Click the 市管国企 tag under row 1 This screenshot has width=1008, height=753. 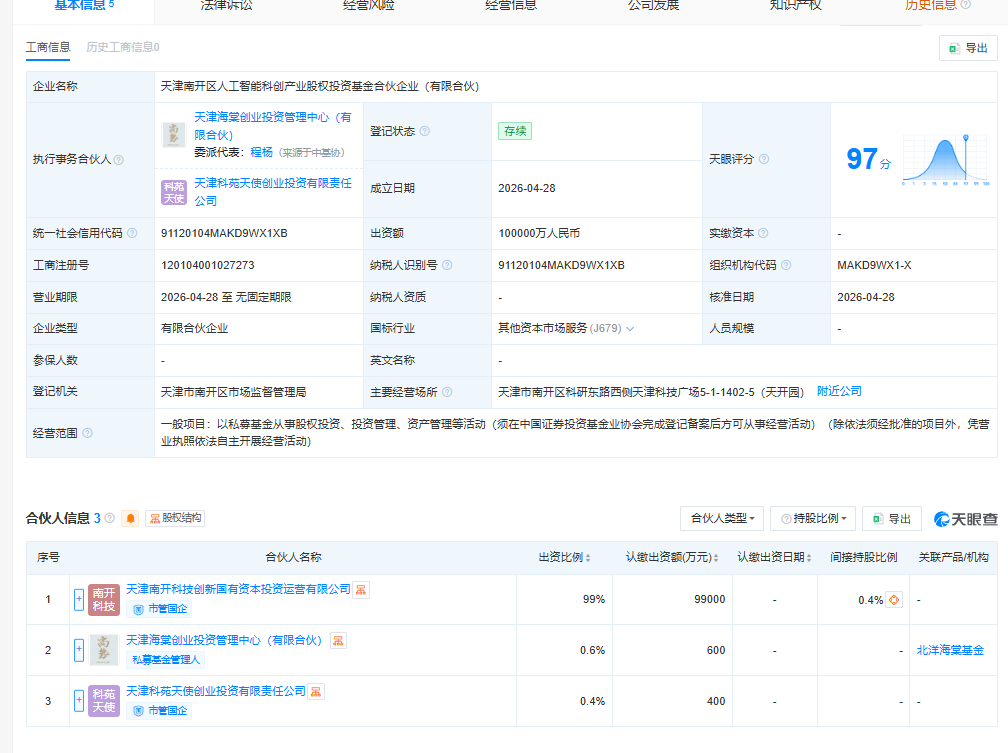161,609
